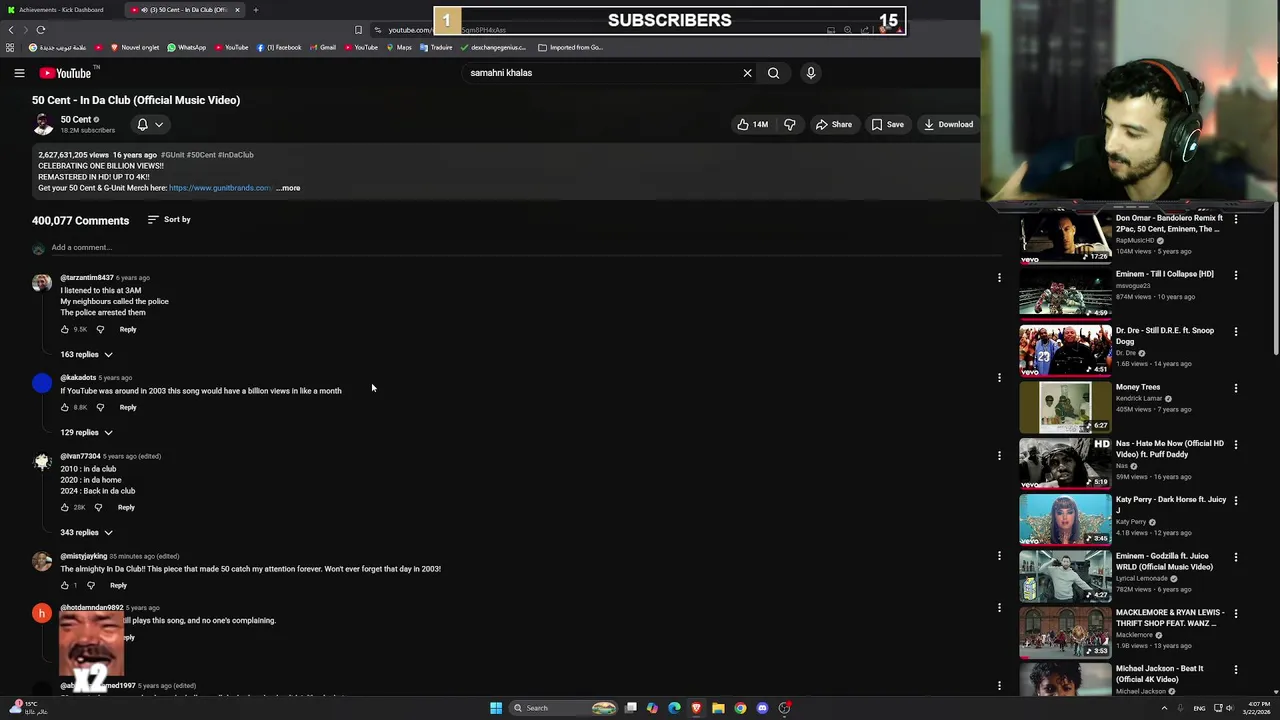1280x720 pixels.
Task: Open the options menu for the @ivan77304 comment
Action: [999, 456]
